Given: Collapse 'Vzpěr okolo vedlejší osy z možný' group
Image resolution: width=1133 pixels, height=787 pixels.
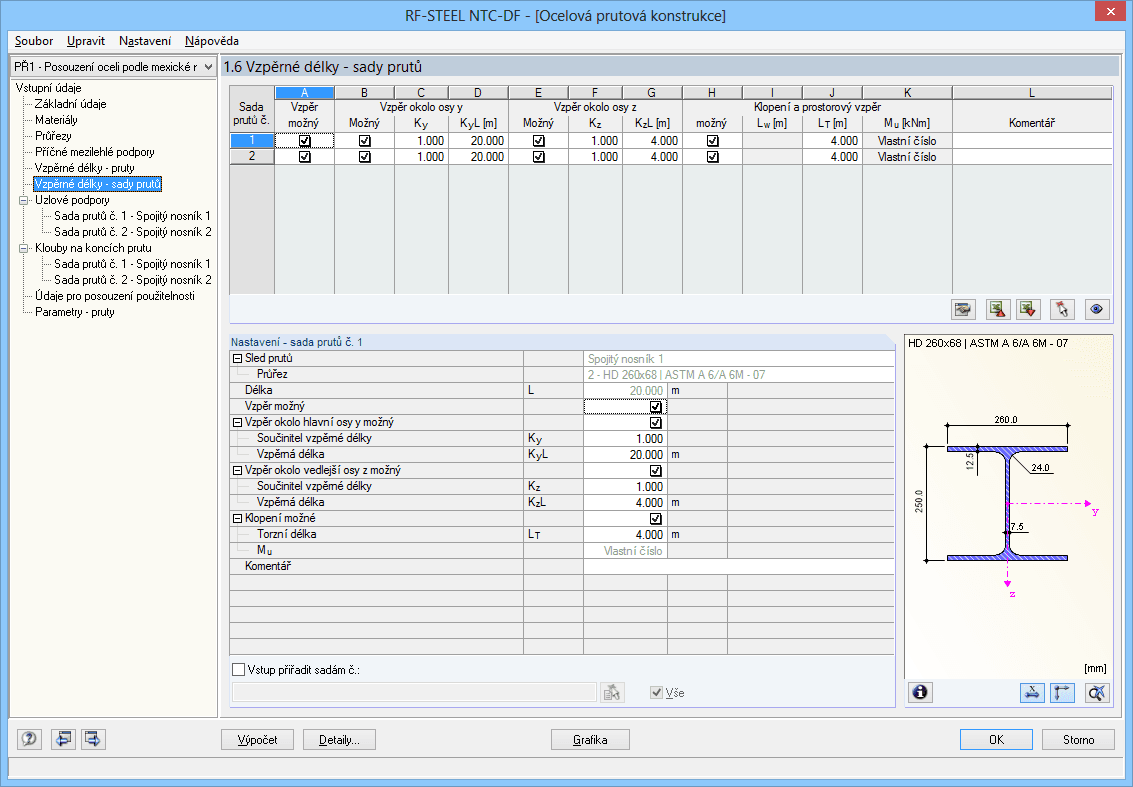Looking at the screenshot, I should (237, 470).
